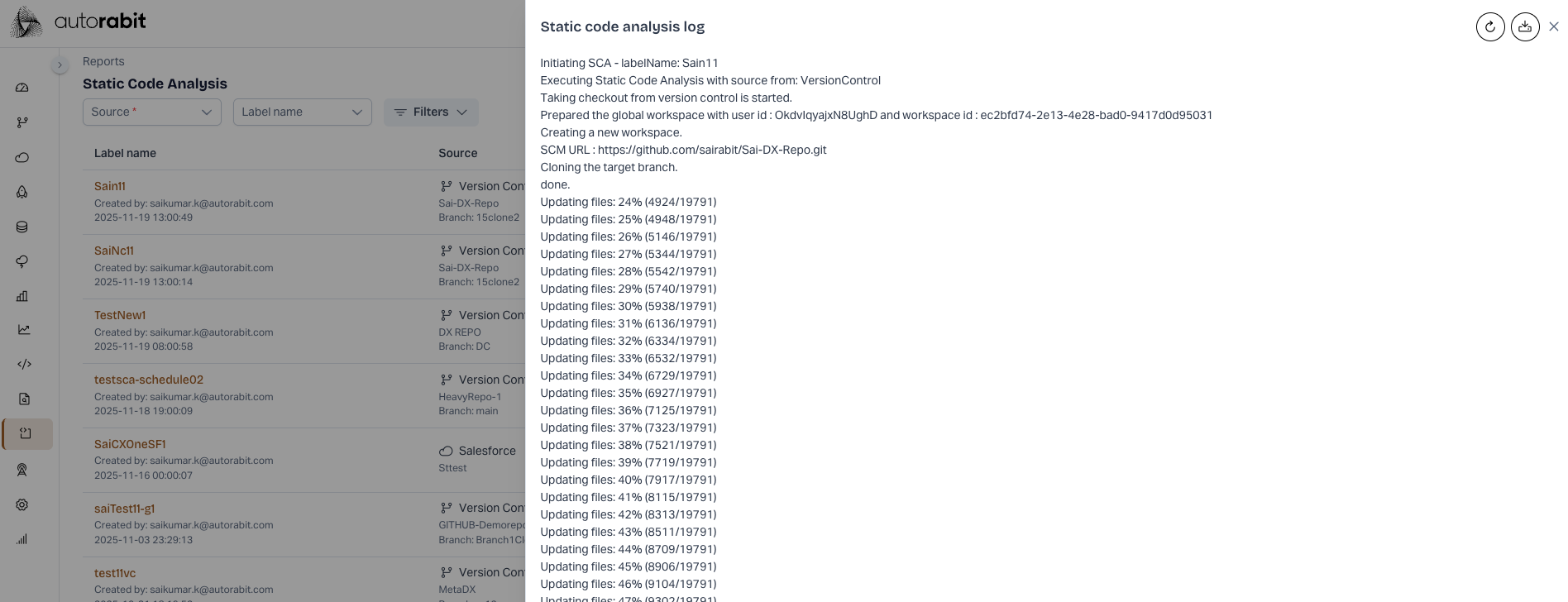This screenshot has width=1568, height=602.
Task: Open the Source dropdown
Action: [x=152, y=112]
